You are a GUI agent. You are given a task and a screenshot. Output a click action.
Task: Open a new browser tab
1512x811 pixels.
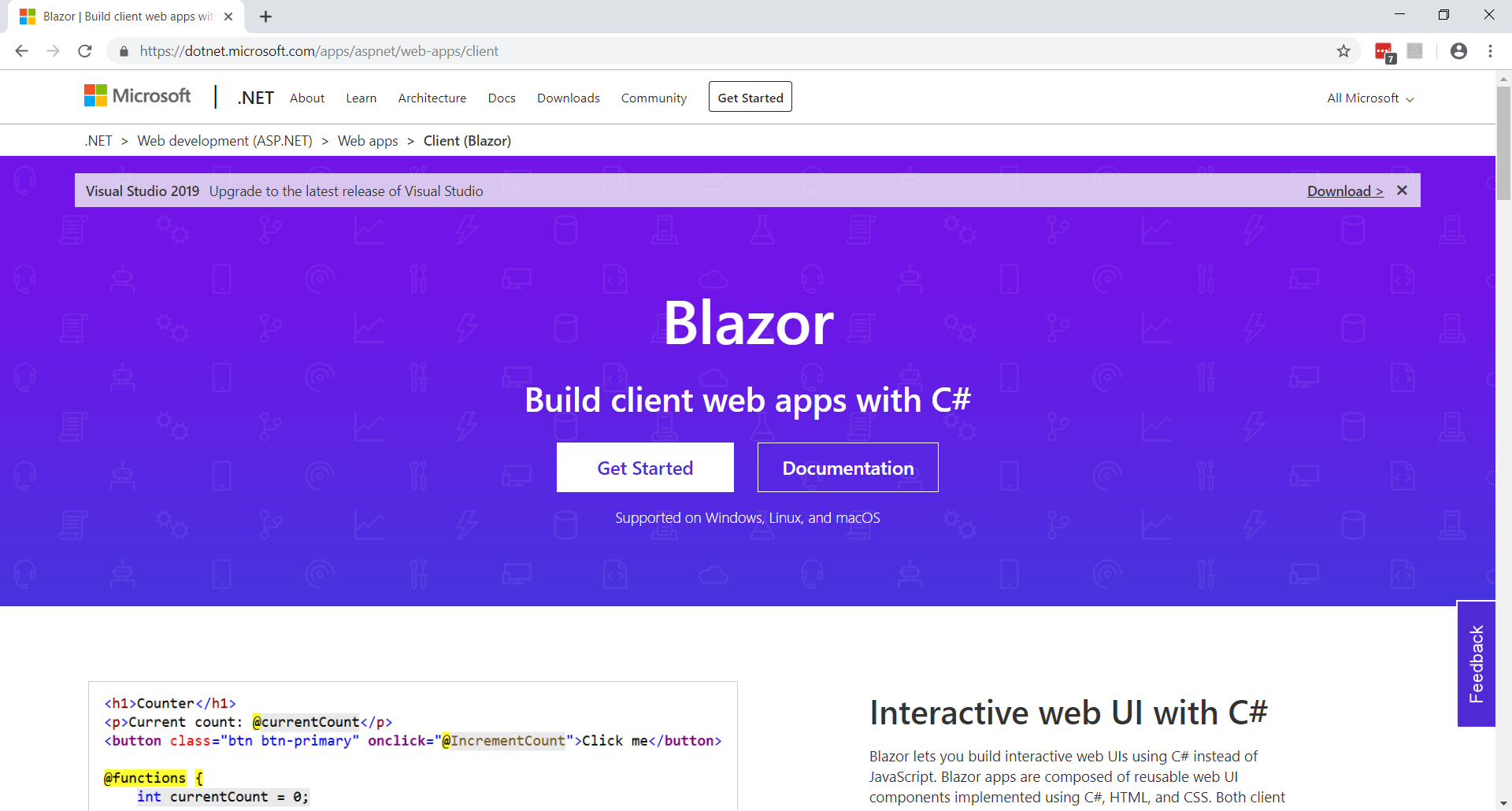266,17
